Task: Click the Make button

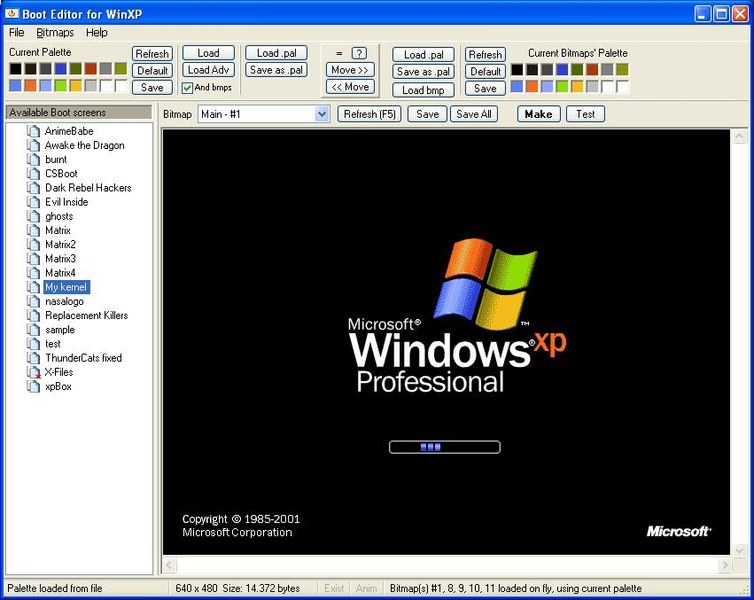Action: tap(538, 114)
